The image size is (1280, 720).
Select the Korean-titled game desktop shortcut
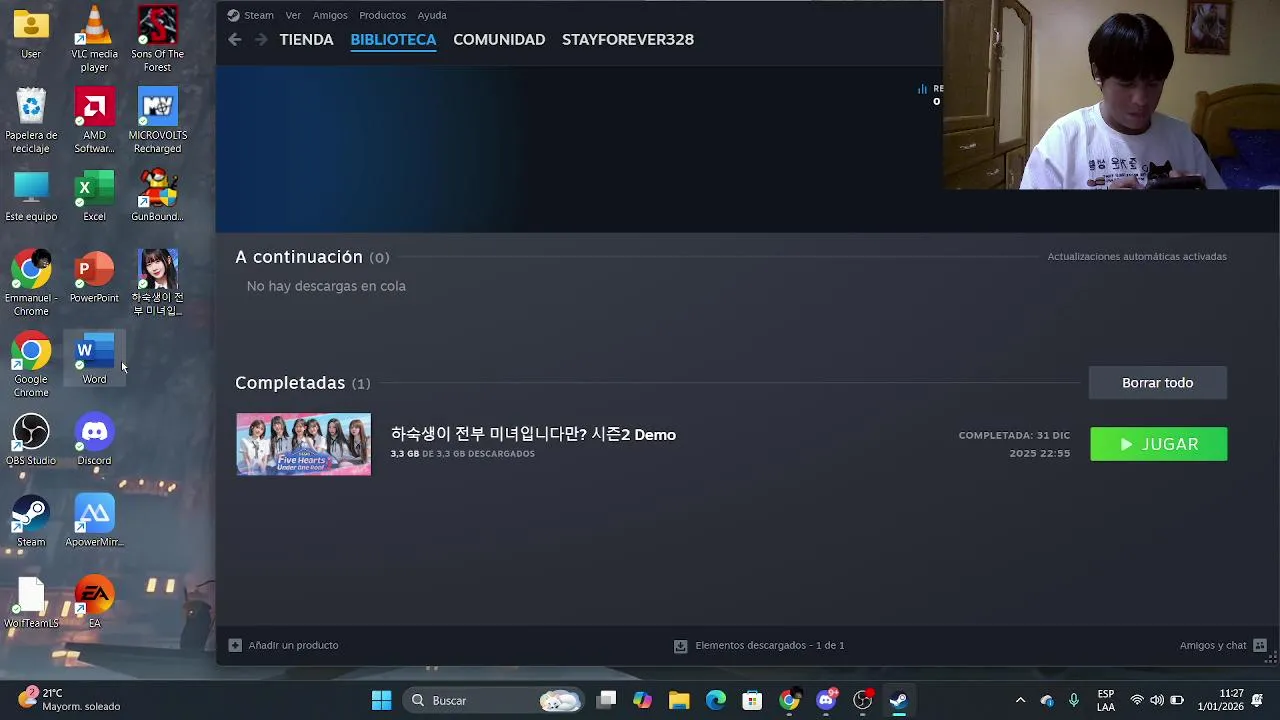click(157, 283)
